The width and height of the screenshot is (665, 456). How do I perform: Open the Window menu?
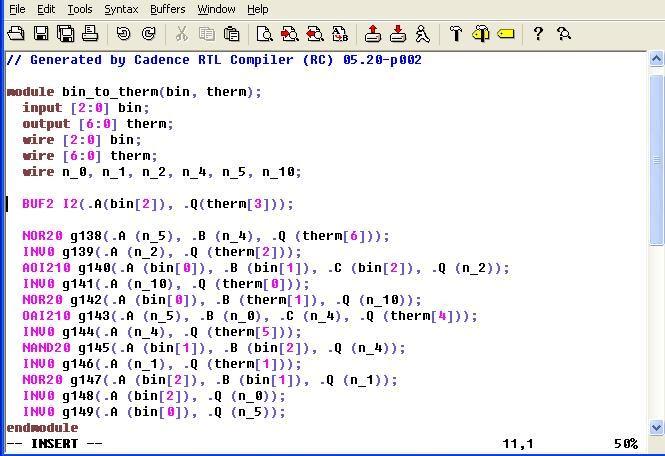tap(216, 9)
